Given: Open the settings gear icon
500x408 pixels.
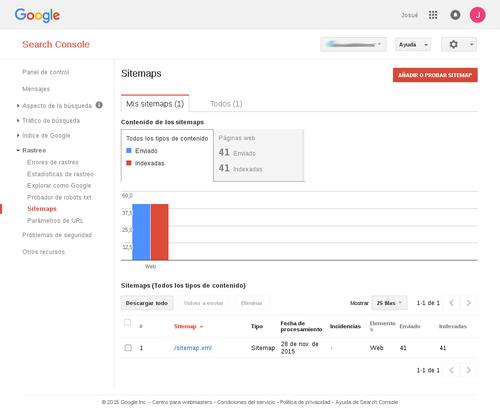Looking at the screenshot, I should [453, 44].
